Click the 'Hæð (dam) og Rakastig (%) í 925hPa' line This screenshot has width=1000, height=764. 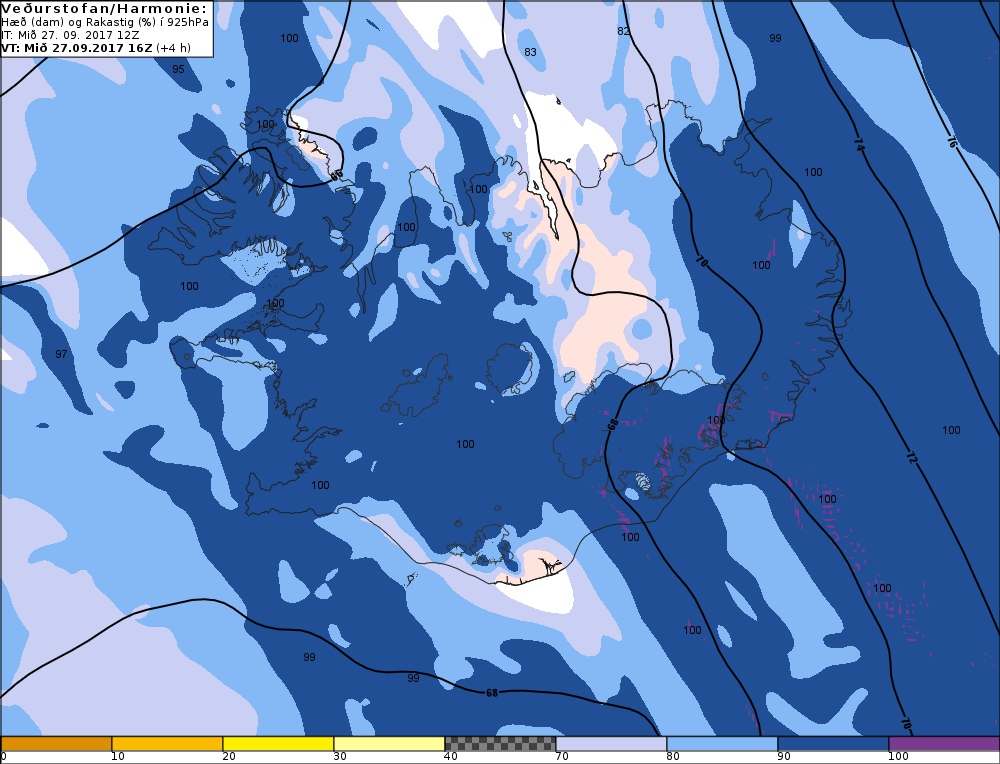coord(105,22)
